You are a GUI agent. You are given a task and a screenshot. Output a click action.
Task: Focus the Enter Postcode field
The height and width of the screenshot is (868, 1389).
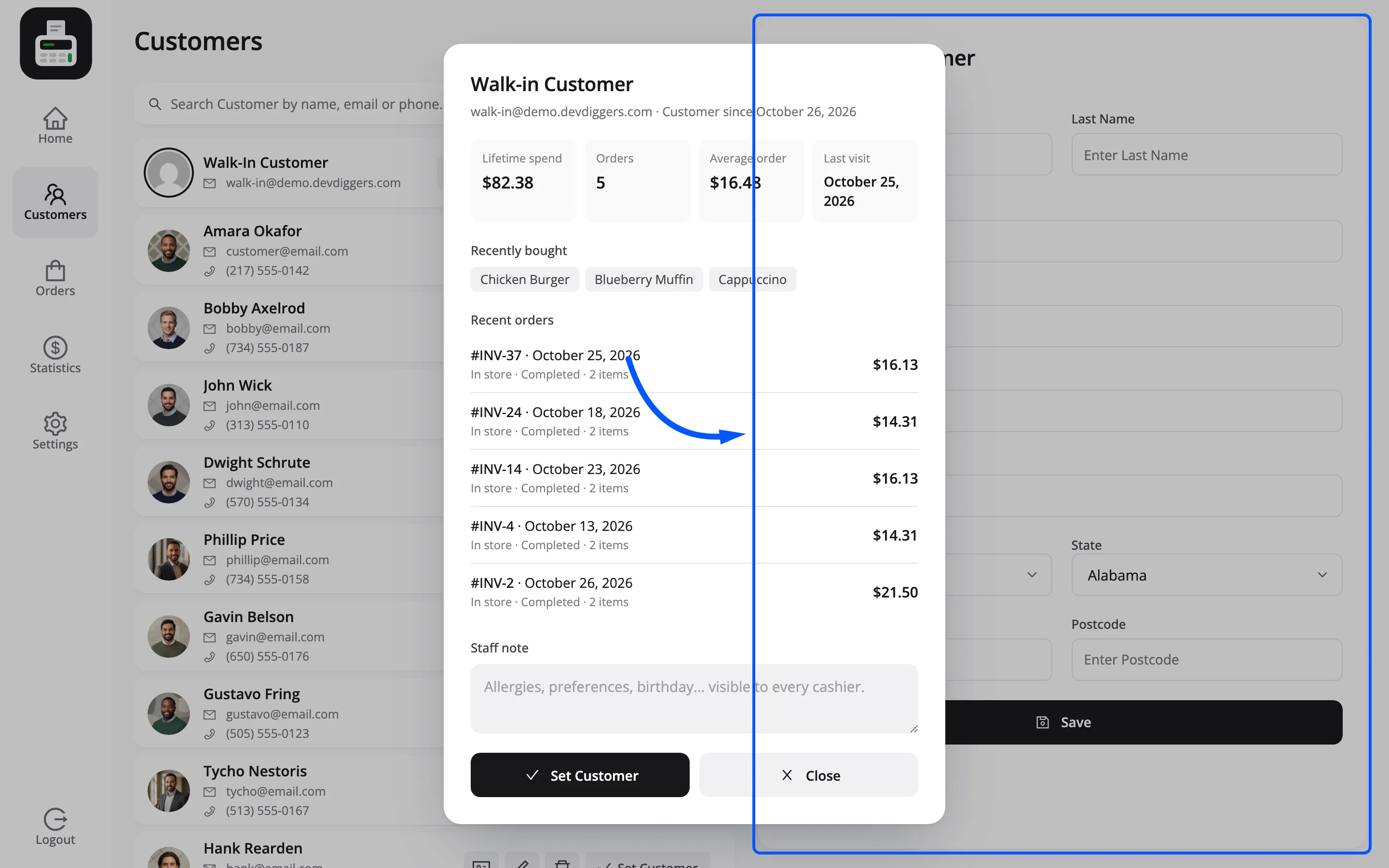coord(1207,660)
